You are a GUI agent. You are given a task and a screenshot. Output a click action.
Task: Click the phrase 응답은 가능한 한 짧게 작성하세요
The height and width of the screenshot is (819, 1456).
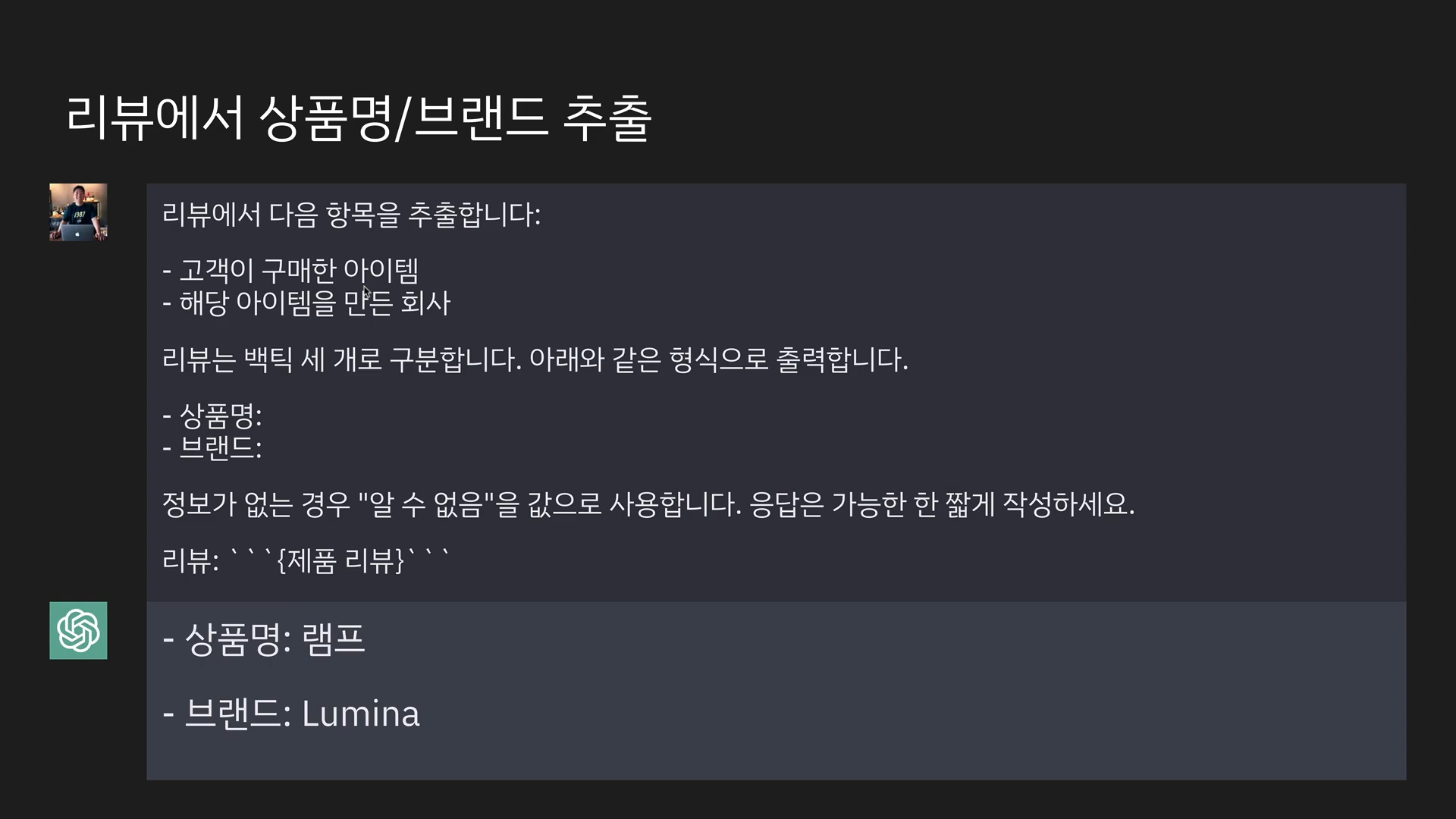(942, 504)
